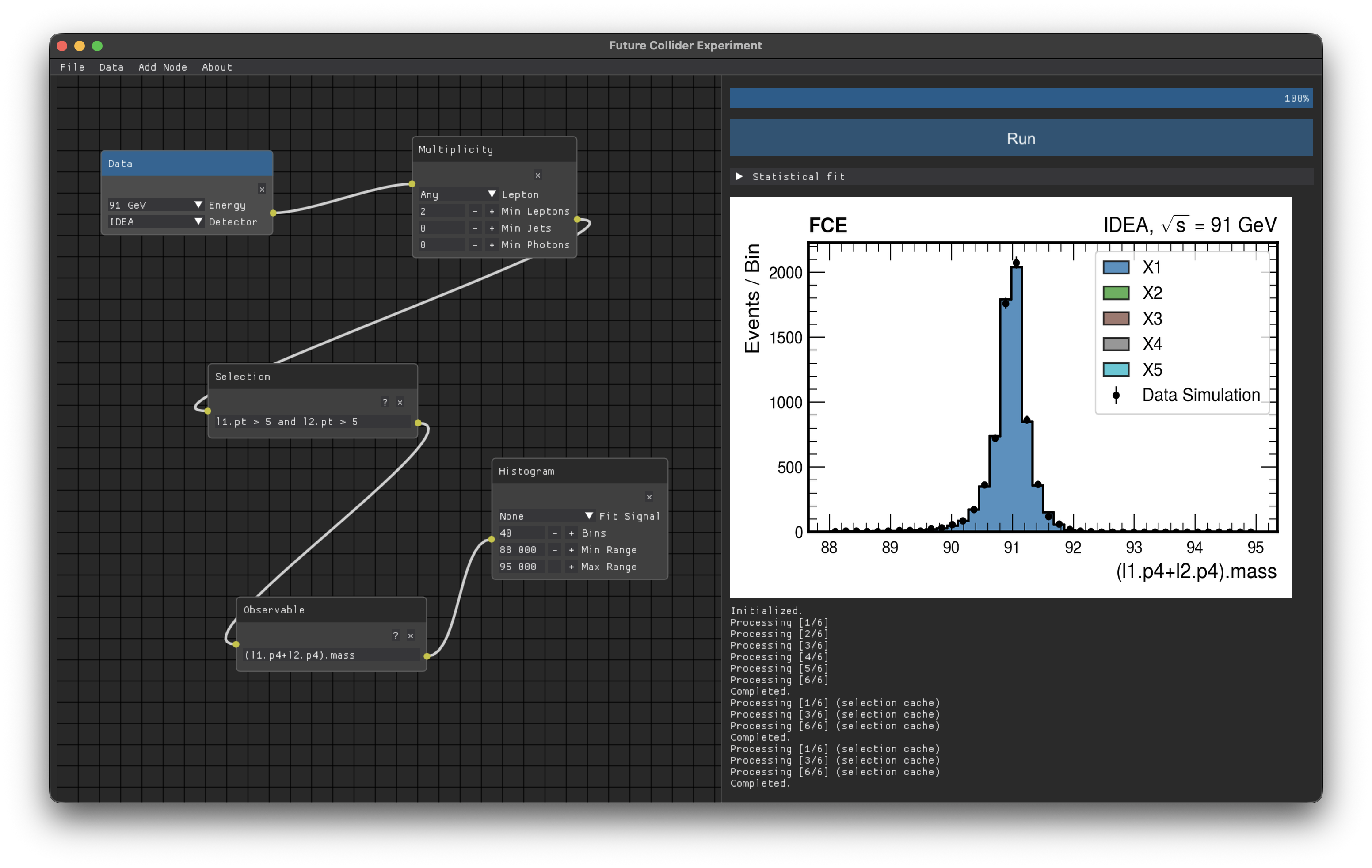Select the Data node title bar
Image resolution: width=1372 pixels, height=868 pixels.
coord(187,164)
